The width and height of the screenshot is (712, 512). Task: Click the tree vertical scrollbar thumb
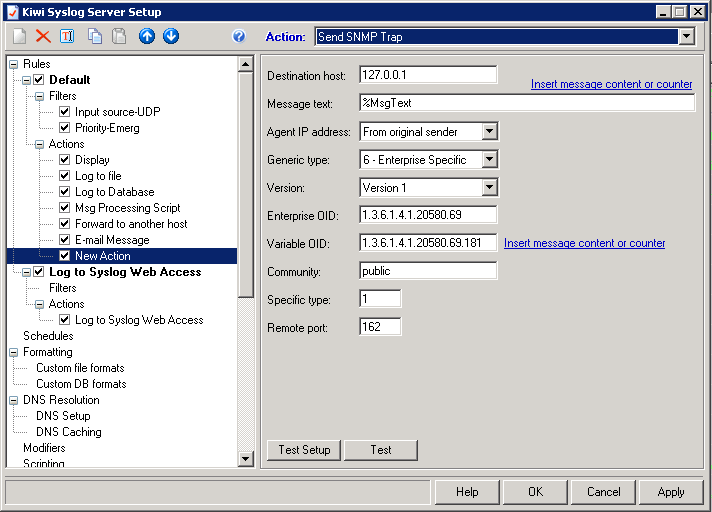coord(246,185)
